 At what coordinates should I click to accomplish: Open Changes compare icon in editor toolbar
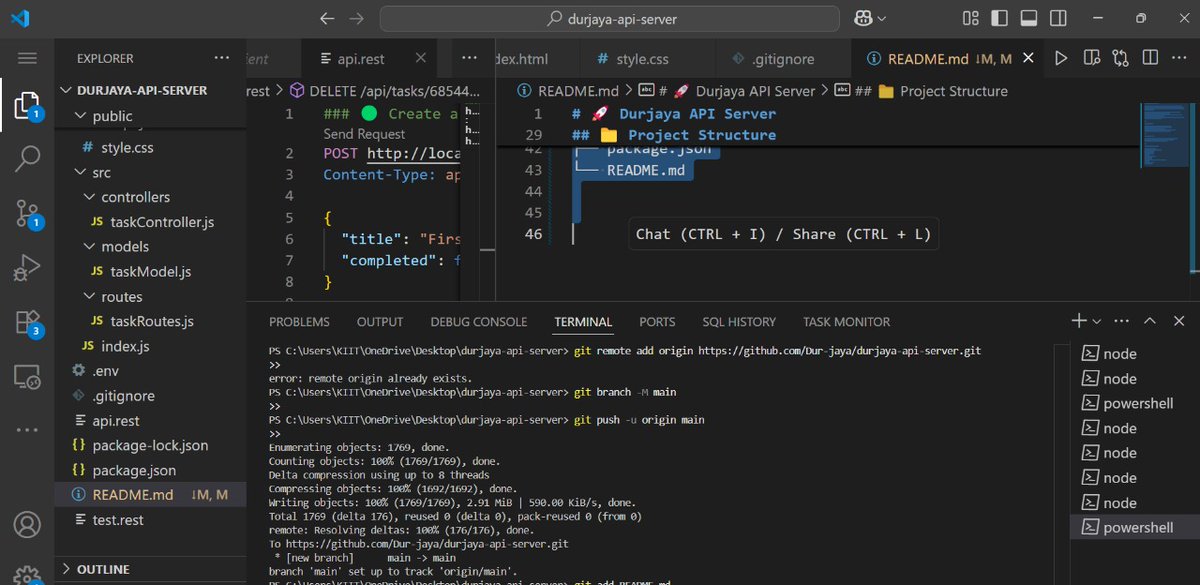coord(1120,59)
